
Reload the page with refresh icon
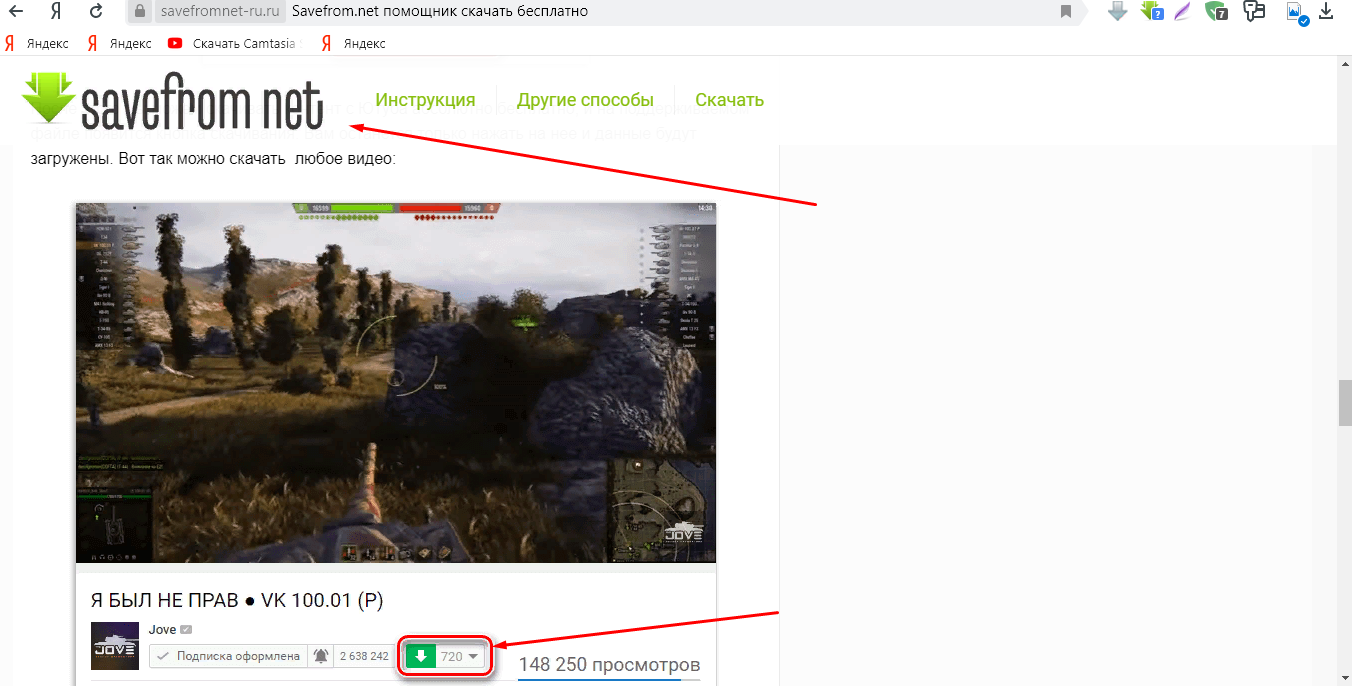96,12
